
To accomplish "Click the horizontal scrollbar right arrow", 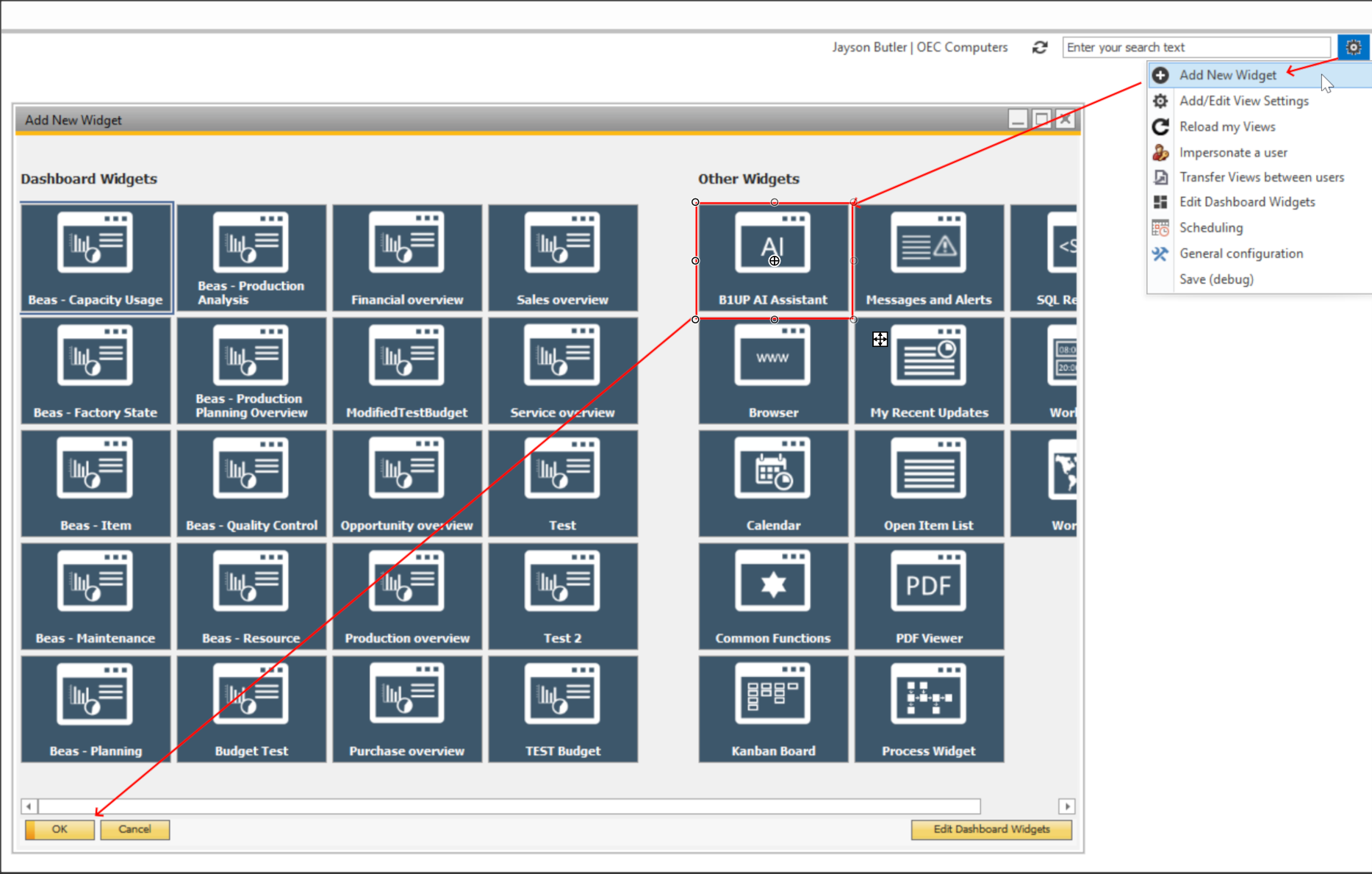I will (x=1066, y=806).
